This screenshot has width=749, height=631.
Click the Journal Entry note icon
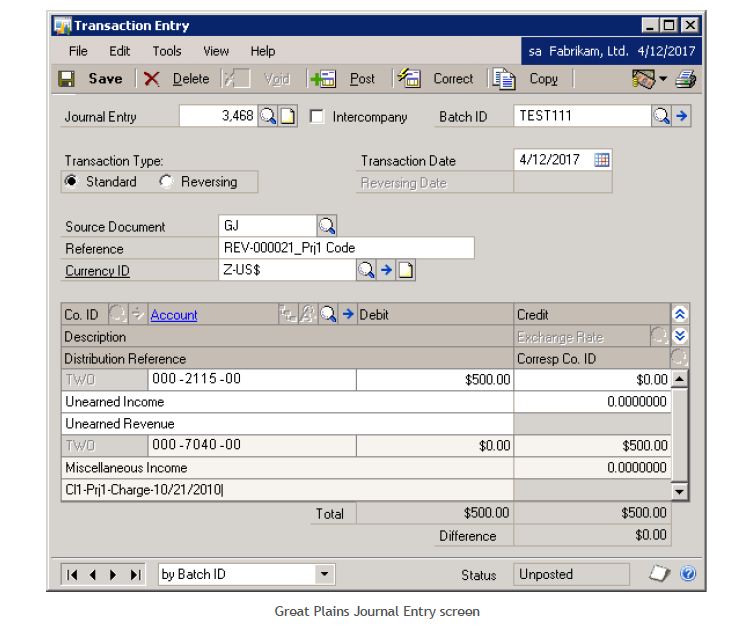288,116
